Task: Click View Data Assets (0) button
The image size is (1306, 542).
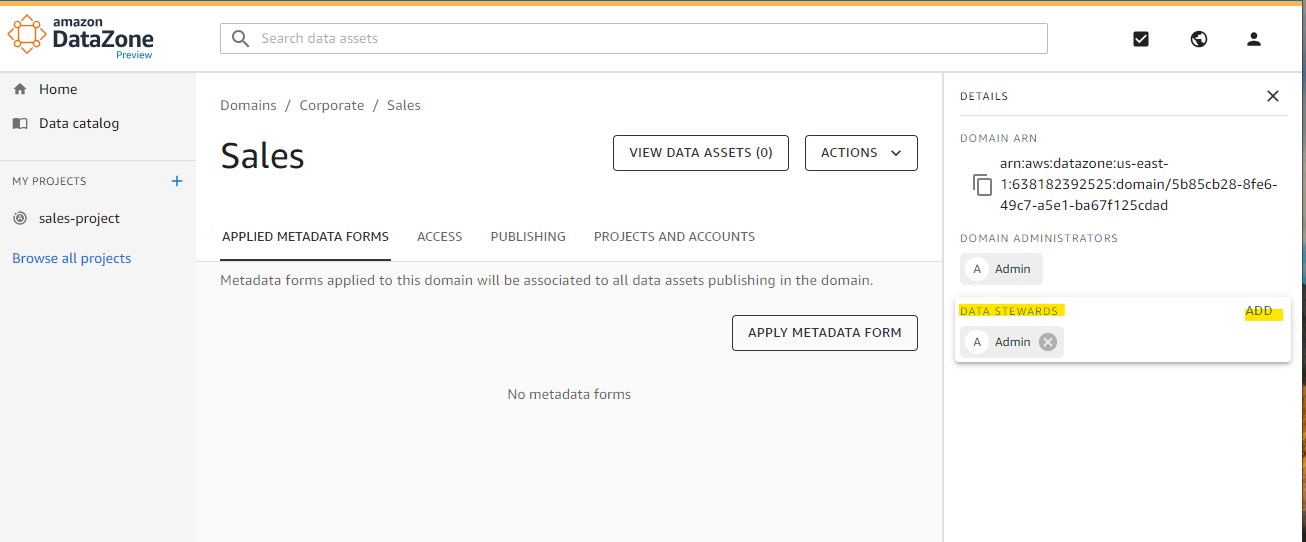Action: (x=701, y=153)
